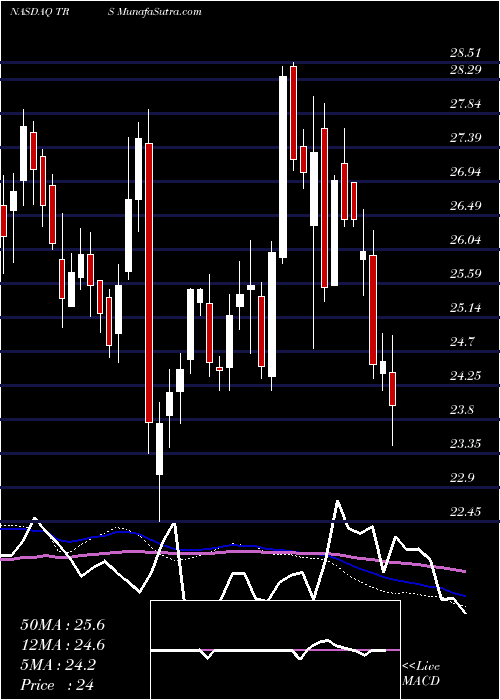Click the pink 50MA line at its right end
Viewport: 500px width, 700px height.
tap(464, 571)
